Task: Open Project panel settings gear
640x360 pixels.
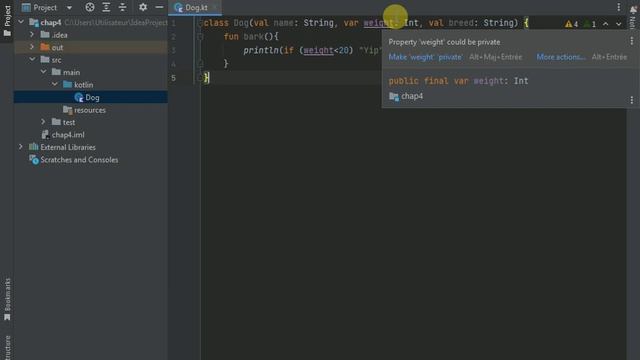Action: click(x=143, y=7)
